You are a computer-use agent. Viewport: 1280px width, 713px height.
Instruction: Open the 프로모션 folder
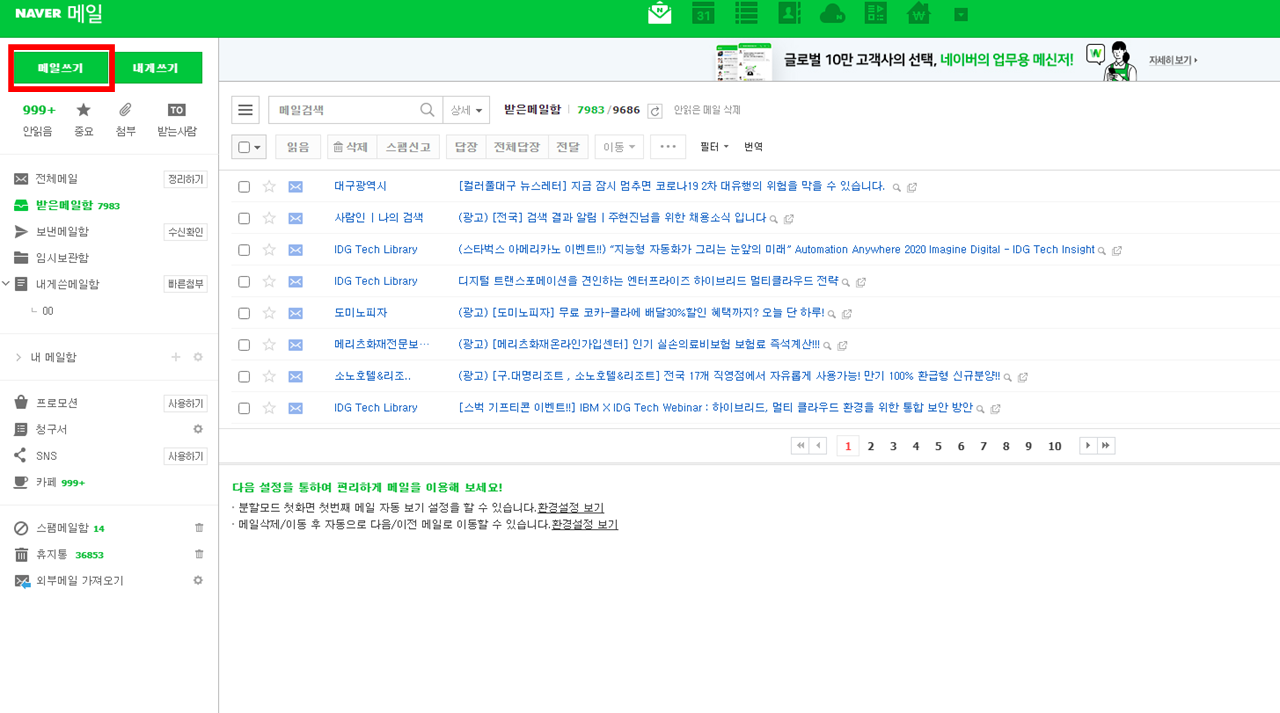click(57, 403)
